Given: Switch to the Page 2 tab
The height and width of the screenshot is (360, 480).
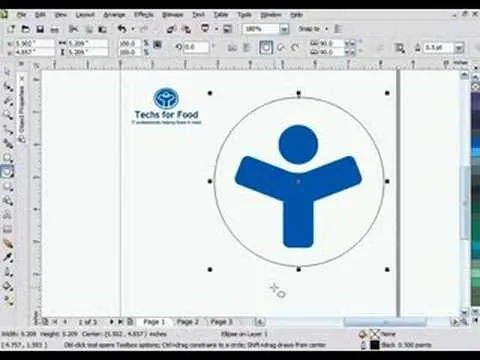Looking at the screenshot, I should [188, 322].
